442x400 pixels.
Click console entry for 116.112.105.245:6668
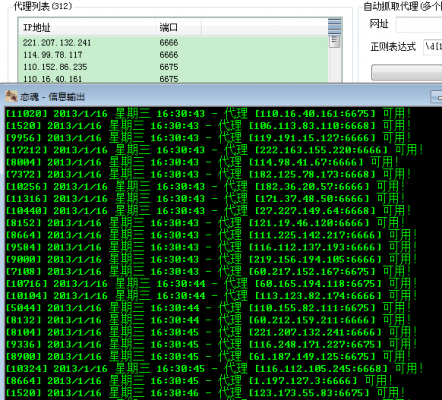coord(214,369)
